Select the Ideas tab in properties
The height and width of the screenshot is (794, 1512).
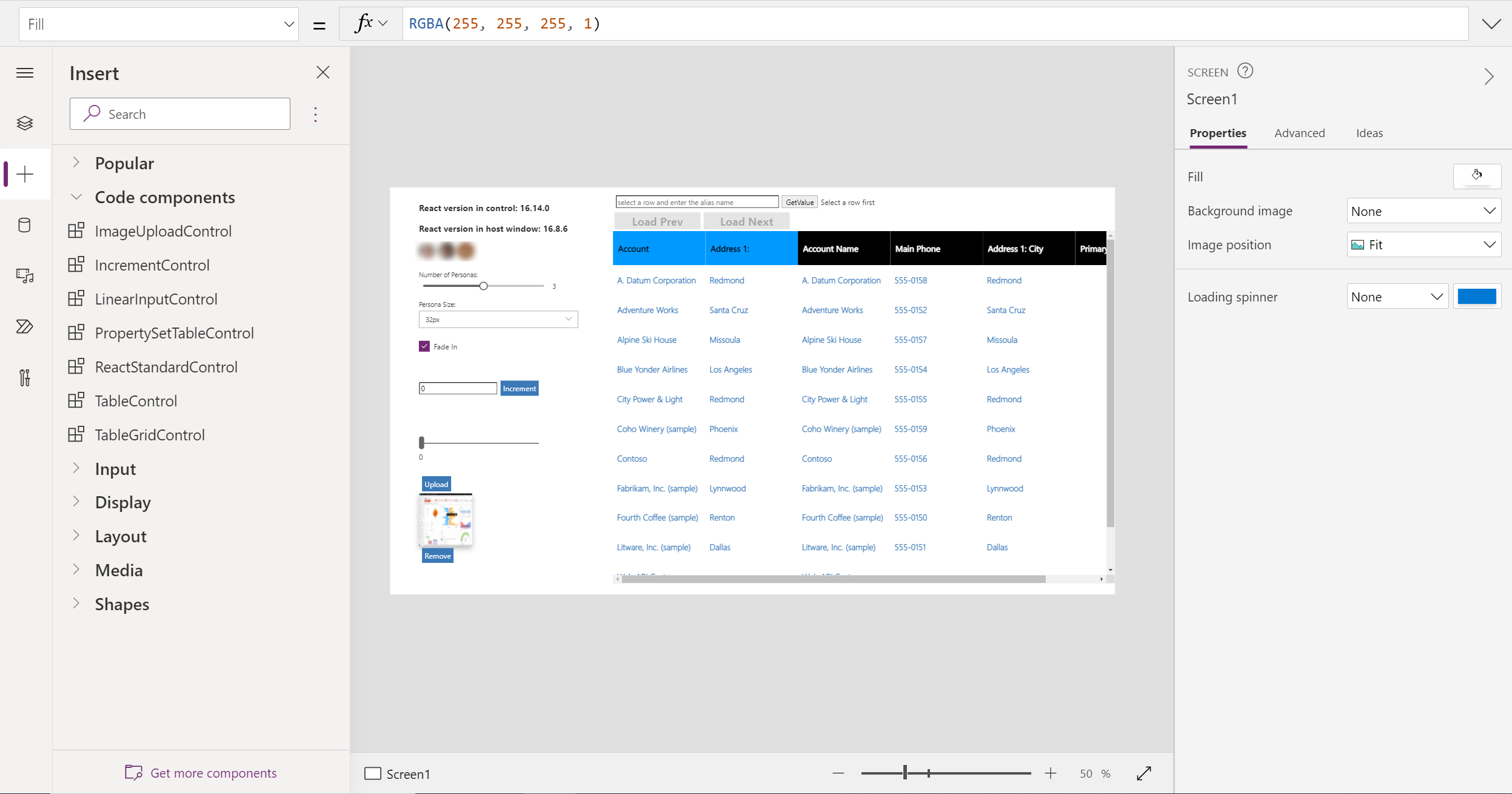[1369, 133]
